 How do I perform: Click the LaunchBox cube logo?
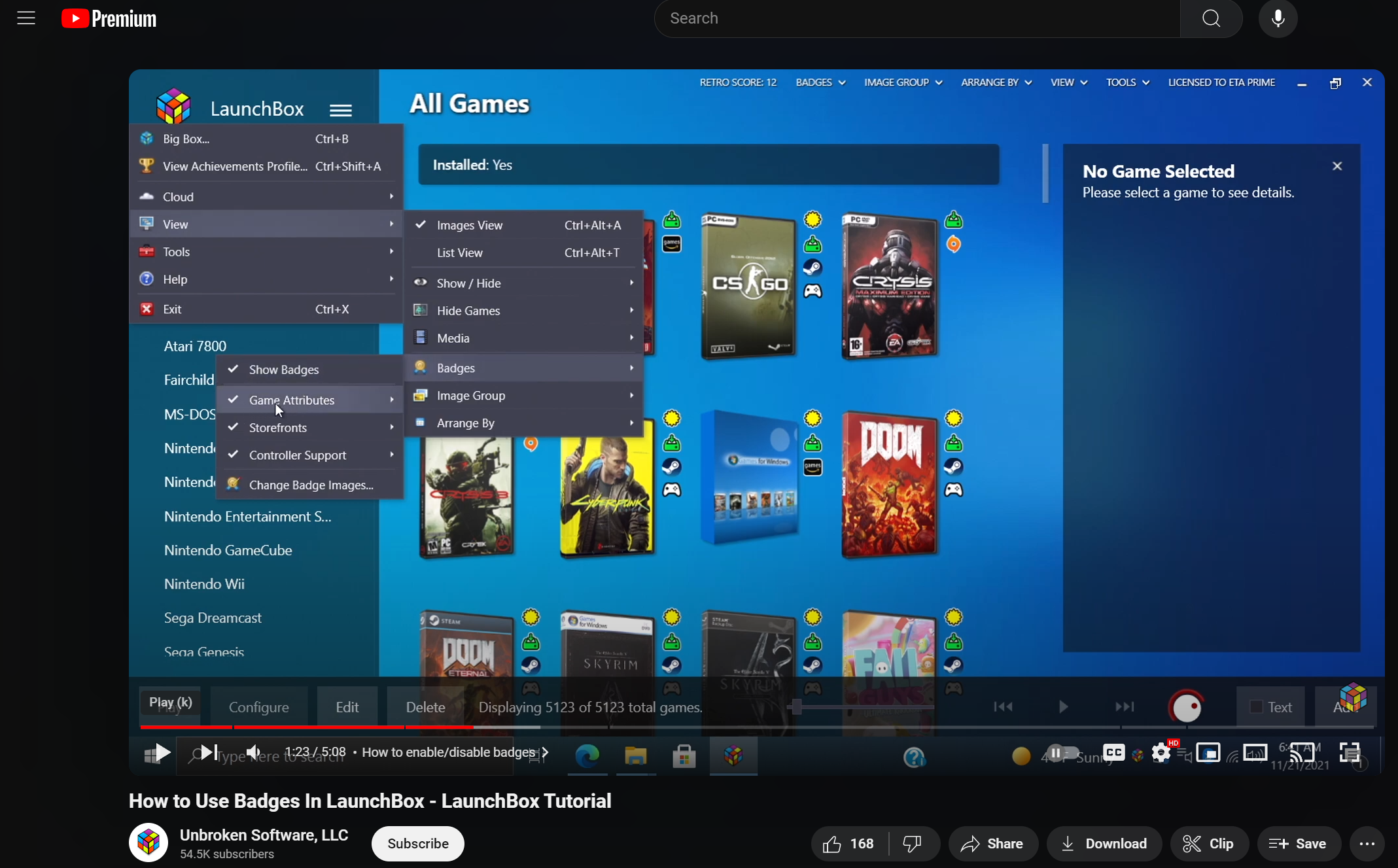click(173, 106)
